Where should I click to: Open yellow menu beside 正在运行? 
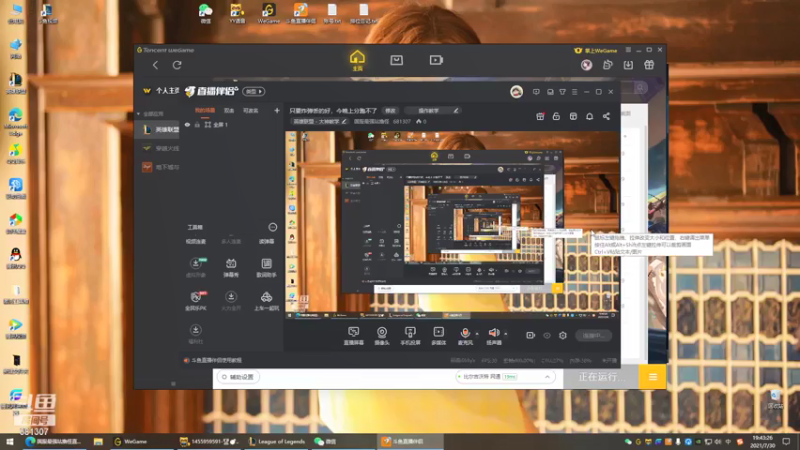click(653, 377)
